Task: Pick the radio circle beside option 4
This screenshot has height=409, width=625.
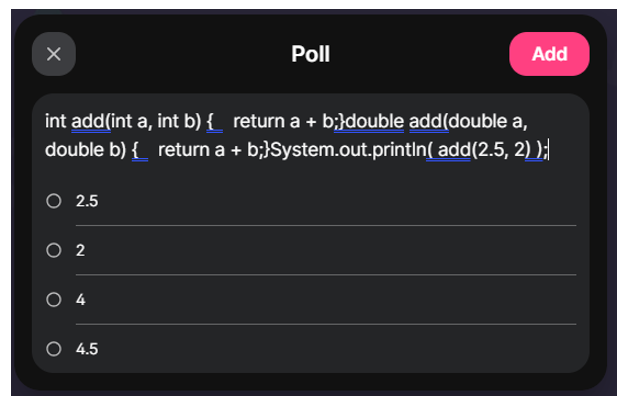Action: pos(54,299)
